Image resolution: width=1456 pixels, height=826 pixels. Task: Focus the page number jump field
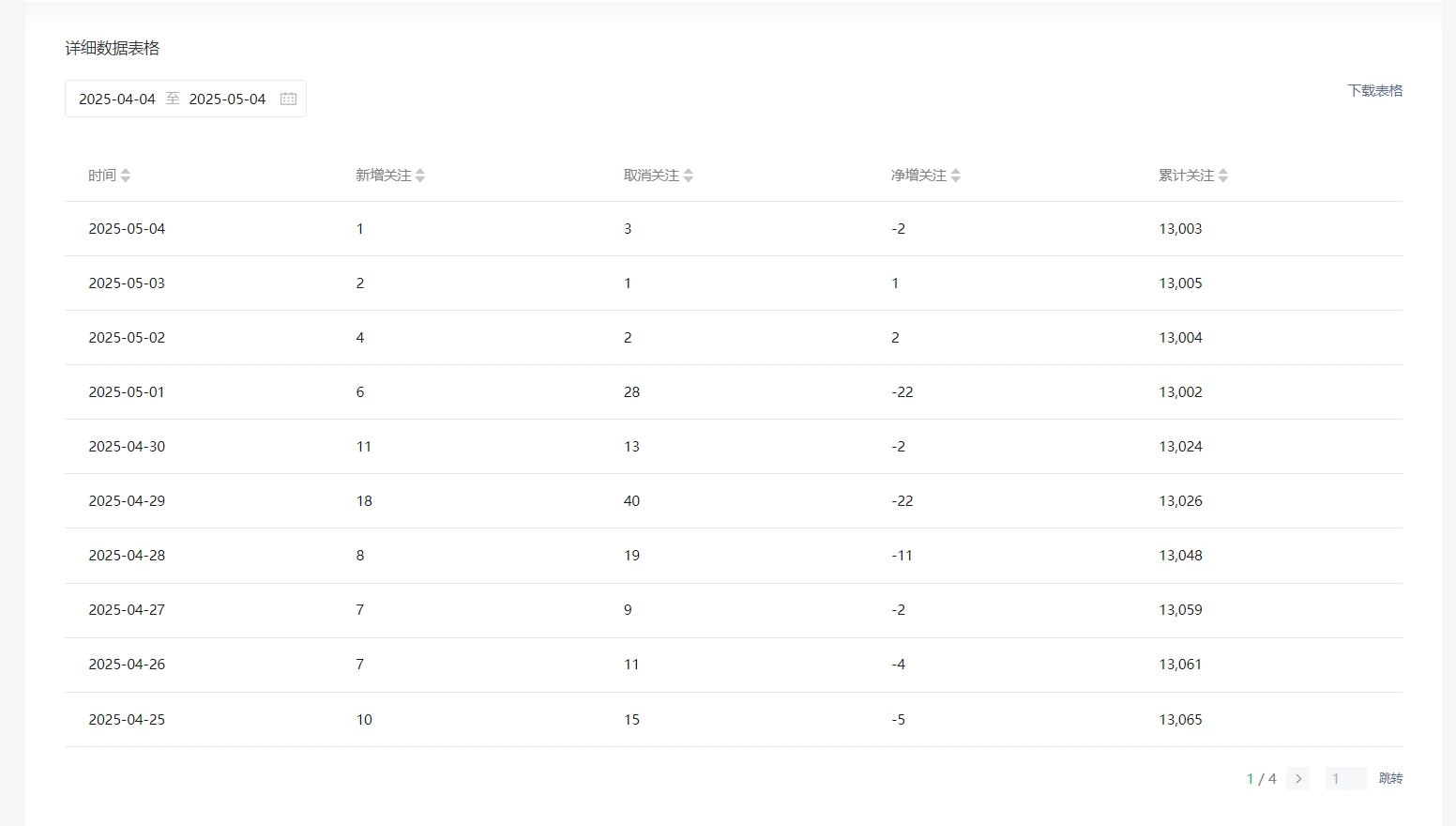[1345, 778]
